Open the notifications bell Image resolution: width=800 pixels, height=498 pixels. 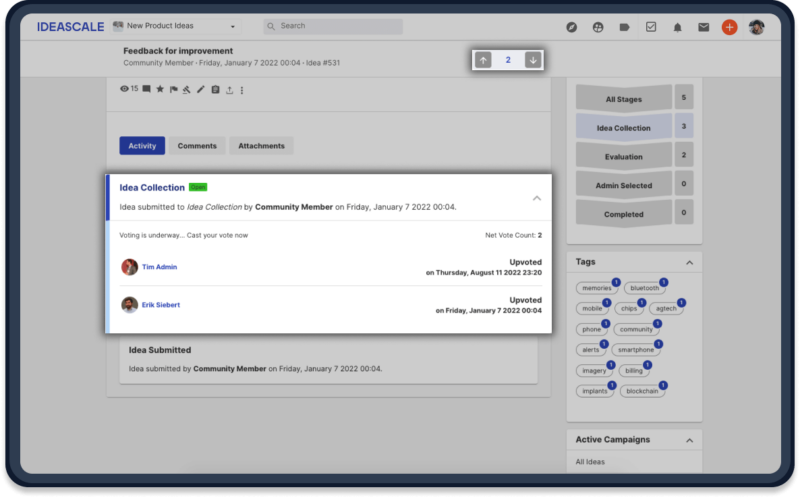pos(677,27)
